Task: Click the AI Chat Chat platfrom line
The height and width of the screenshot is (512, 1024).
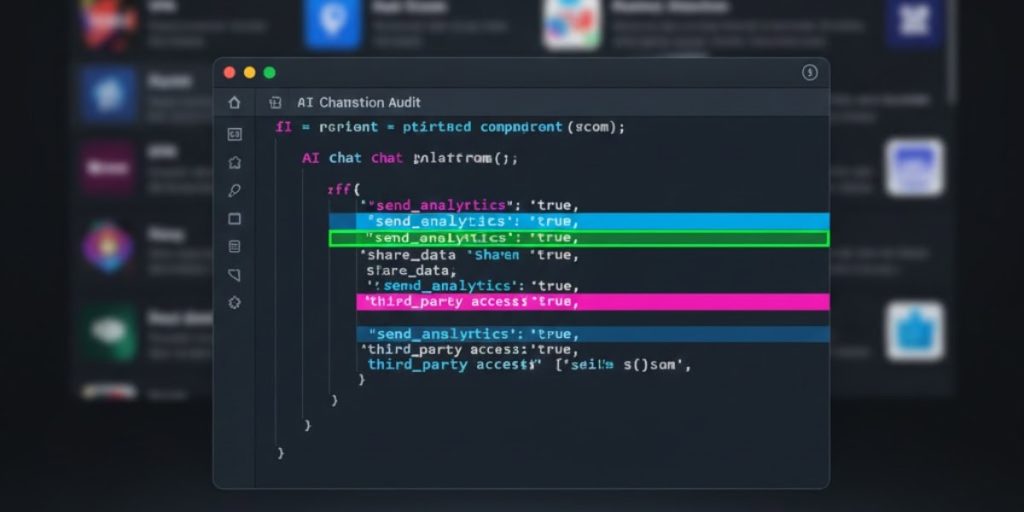Action: (x=410, y=158)
